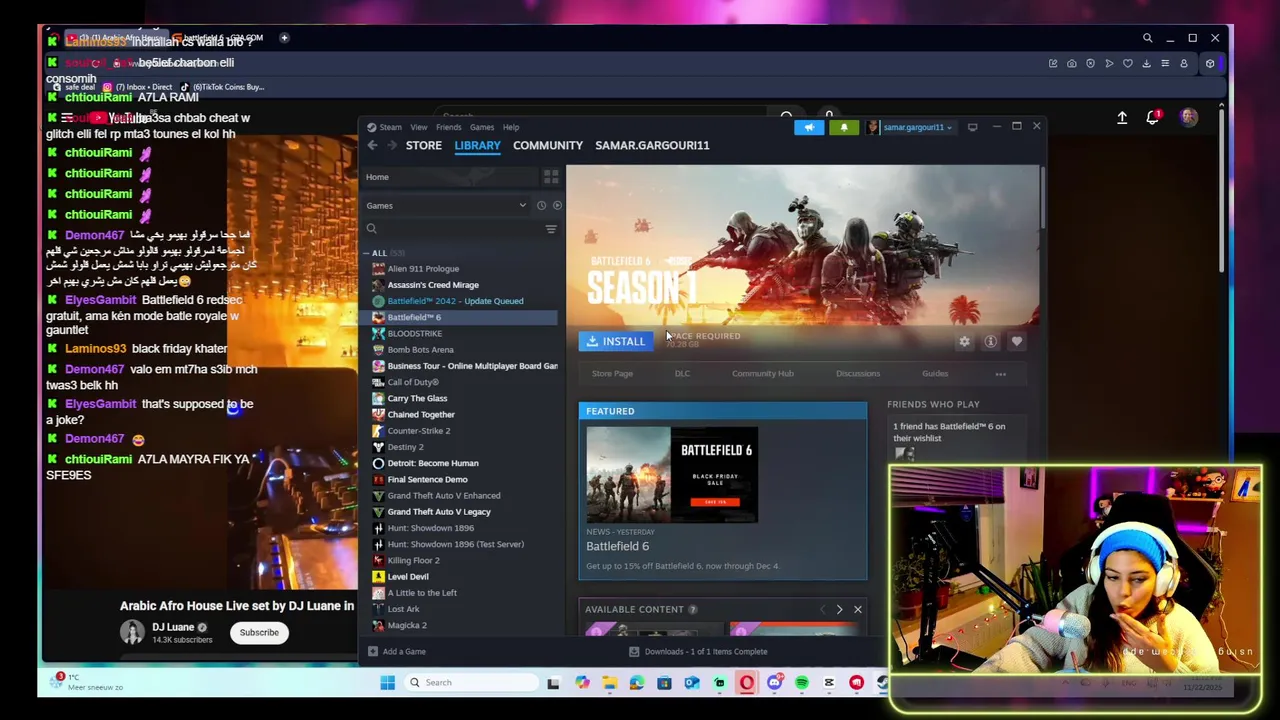Toggle library grid view icon beside Home
This screenshot has height=720, width=1280.
pos(551,177)
